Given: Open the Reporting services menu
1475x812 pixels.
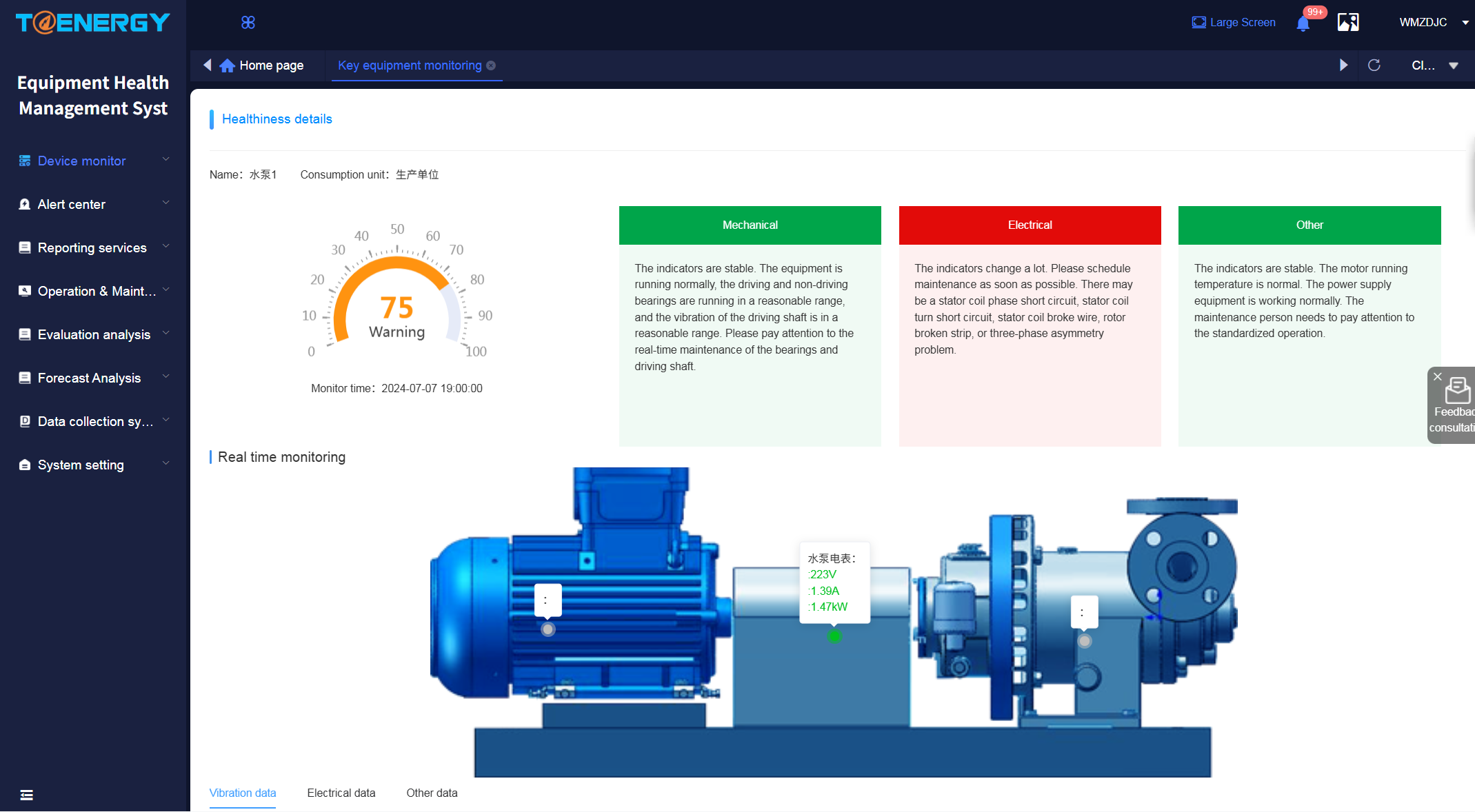Looking at the screenshot, I should (x=94, y=247).
